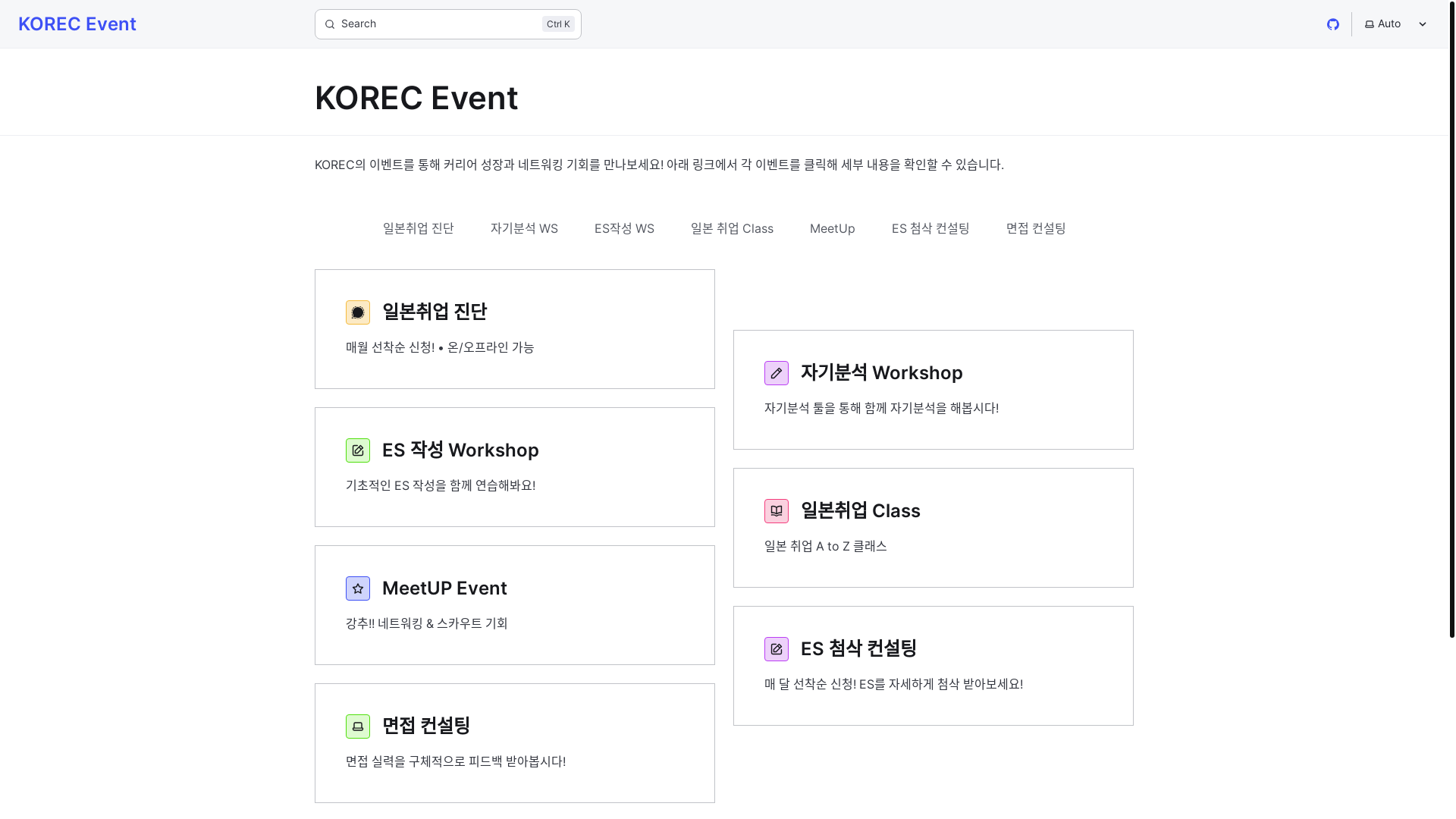Select the 면접 컨설팅 tab
This screenshot has width=1456, height=819.
pyautogui.click(x=1036, y=228)
